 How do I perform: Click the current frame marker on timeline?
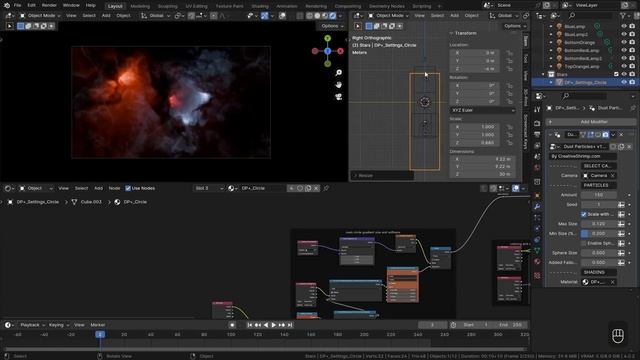click(x=100, y=334)
